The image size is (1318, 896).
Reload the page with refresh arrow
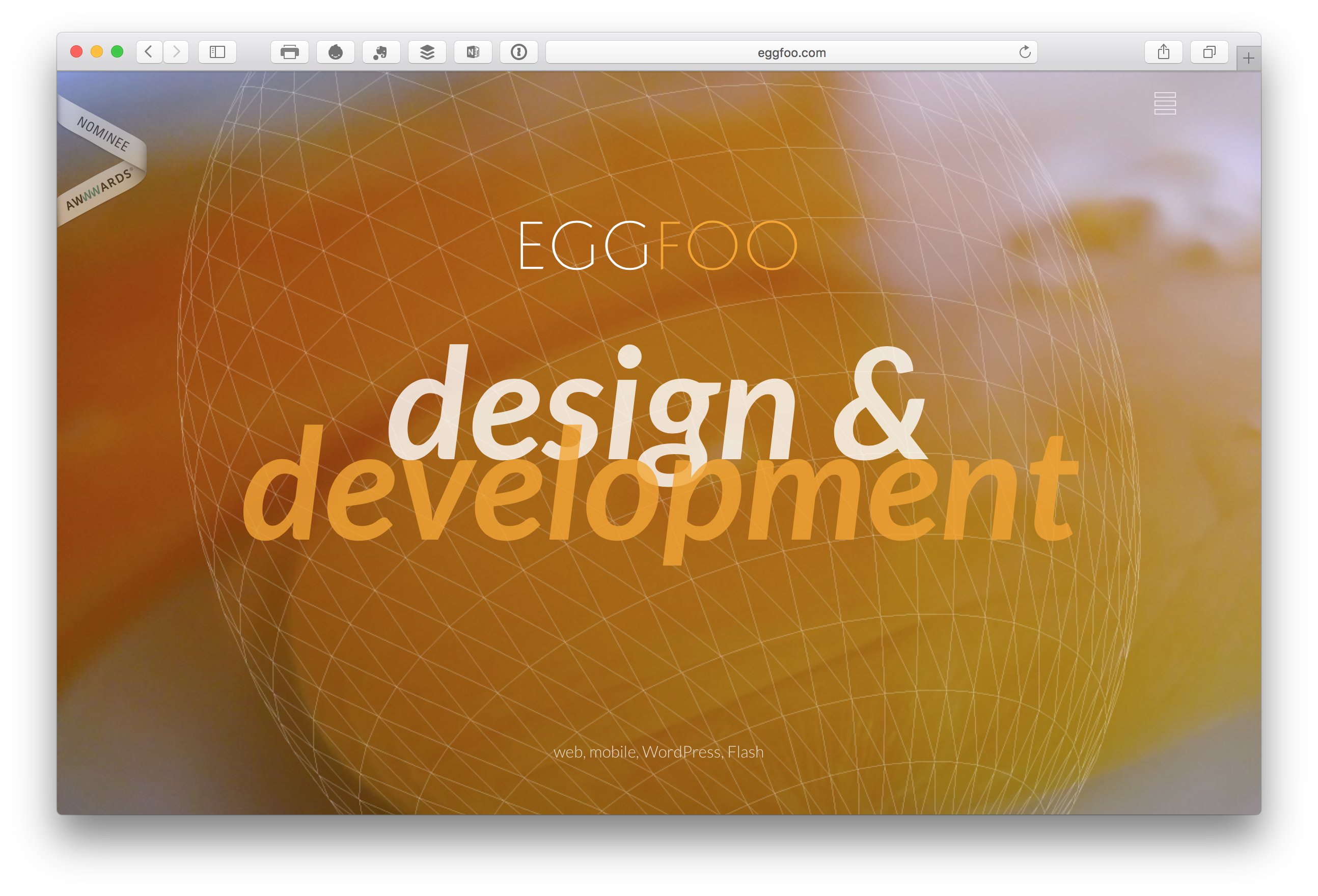coord(1024,52)
